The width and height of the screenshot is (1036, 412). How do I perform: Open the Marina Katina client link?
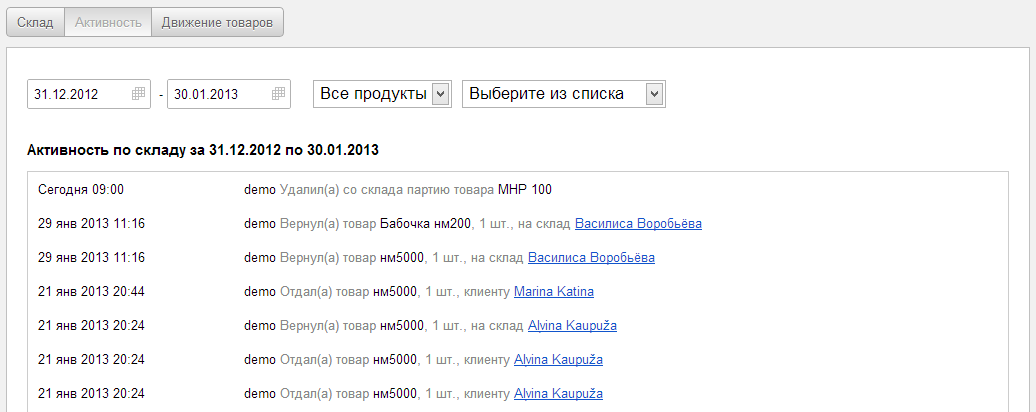coord(553,292)
